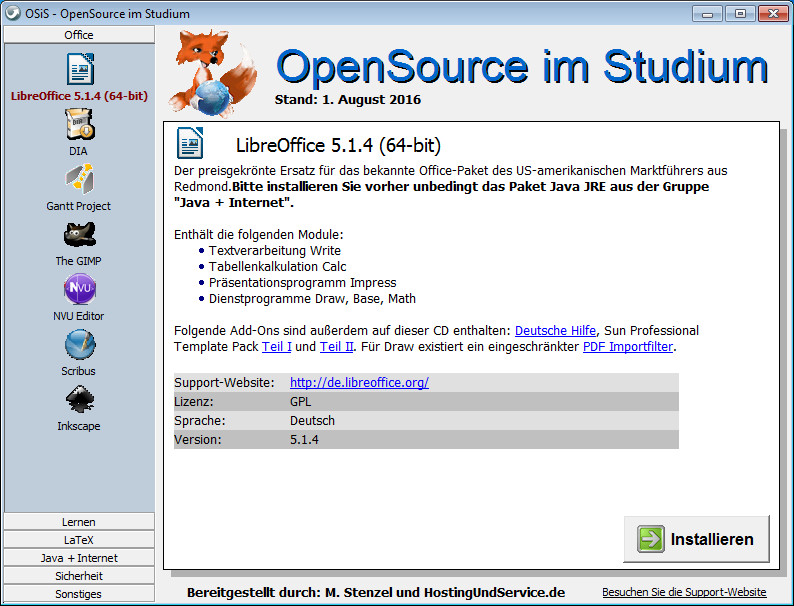Switch to the Lernen category
Viewport: 794px width, 606px height.
point(78,522)
